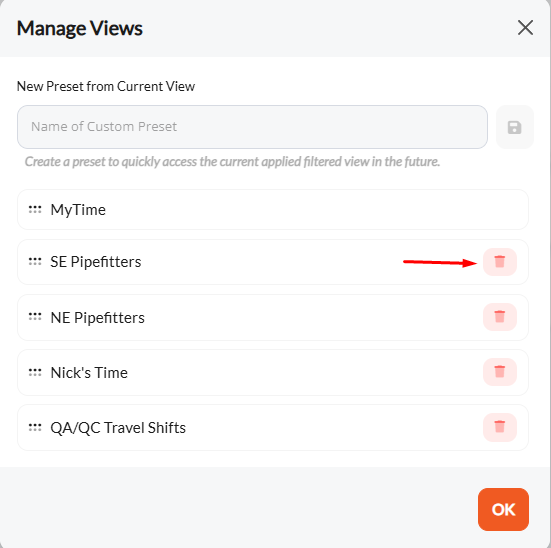Select the Nick's Time view name
The image size is (551, 548).
[x=89, y=373]
